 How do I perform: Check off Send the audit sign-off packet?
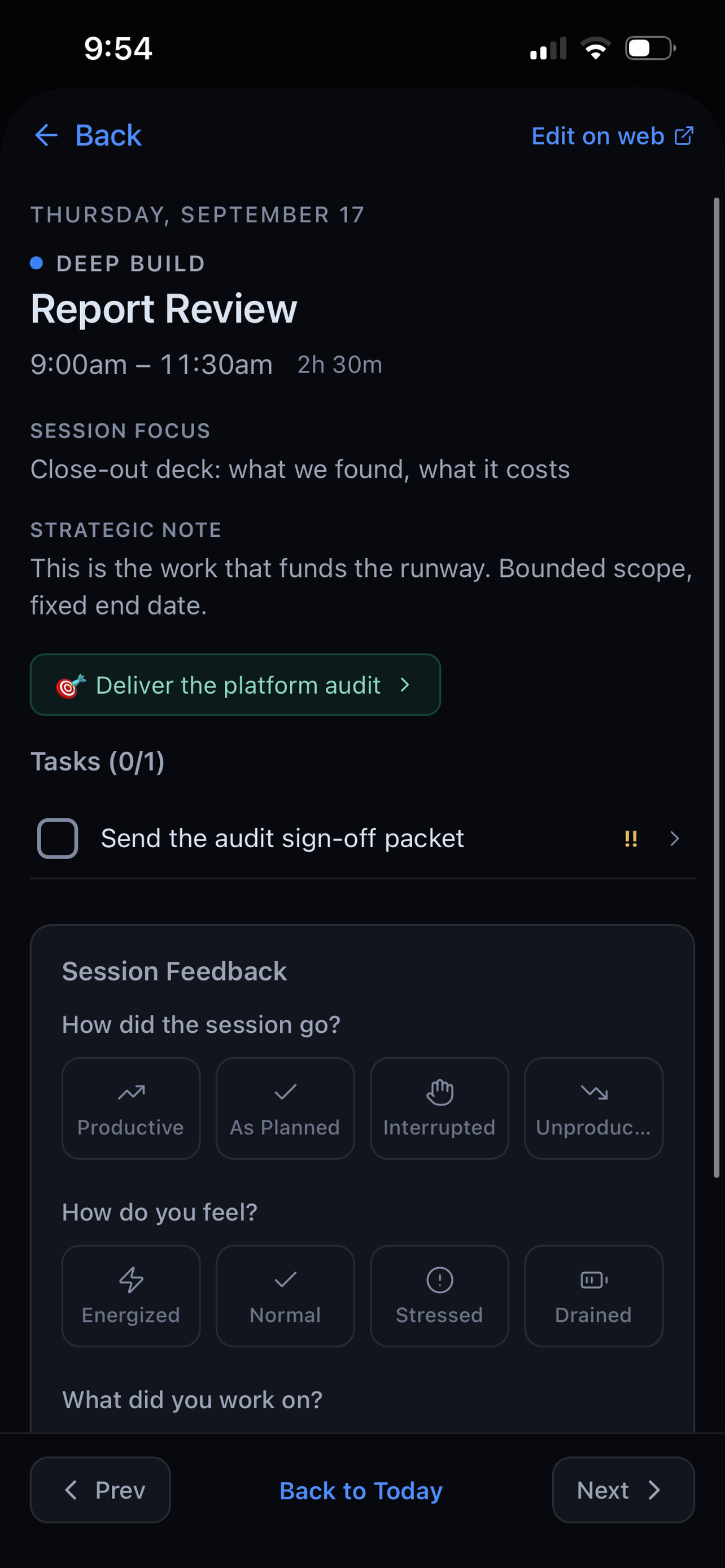58,838
